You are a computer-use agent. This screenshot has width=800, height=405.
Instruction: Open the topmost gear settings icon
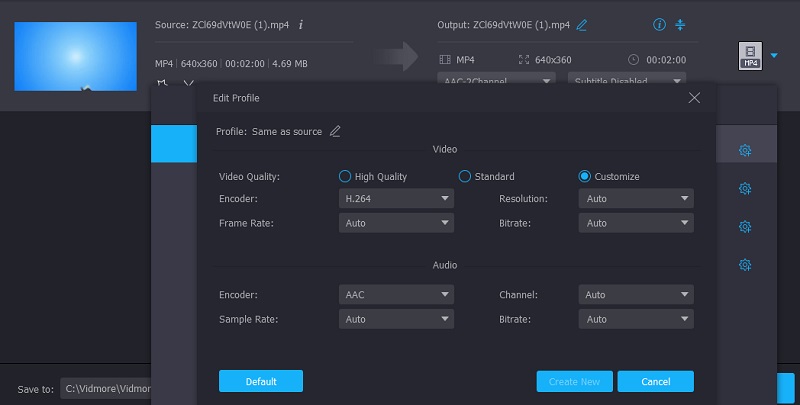[745, 151]
